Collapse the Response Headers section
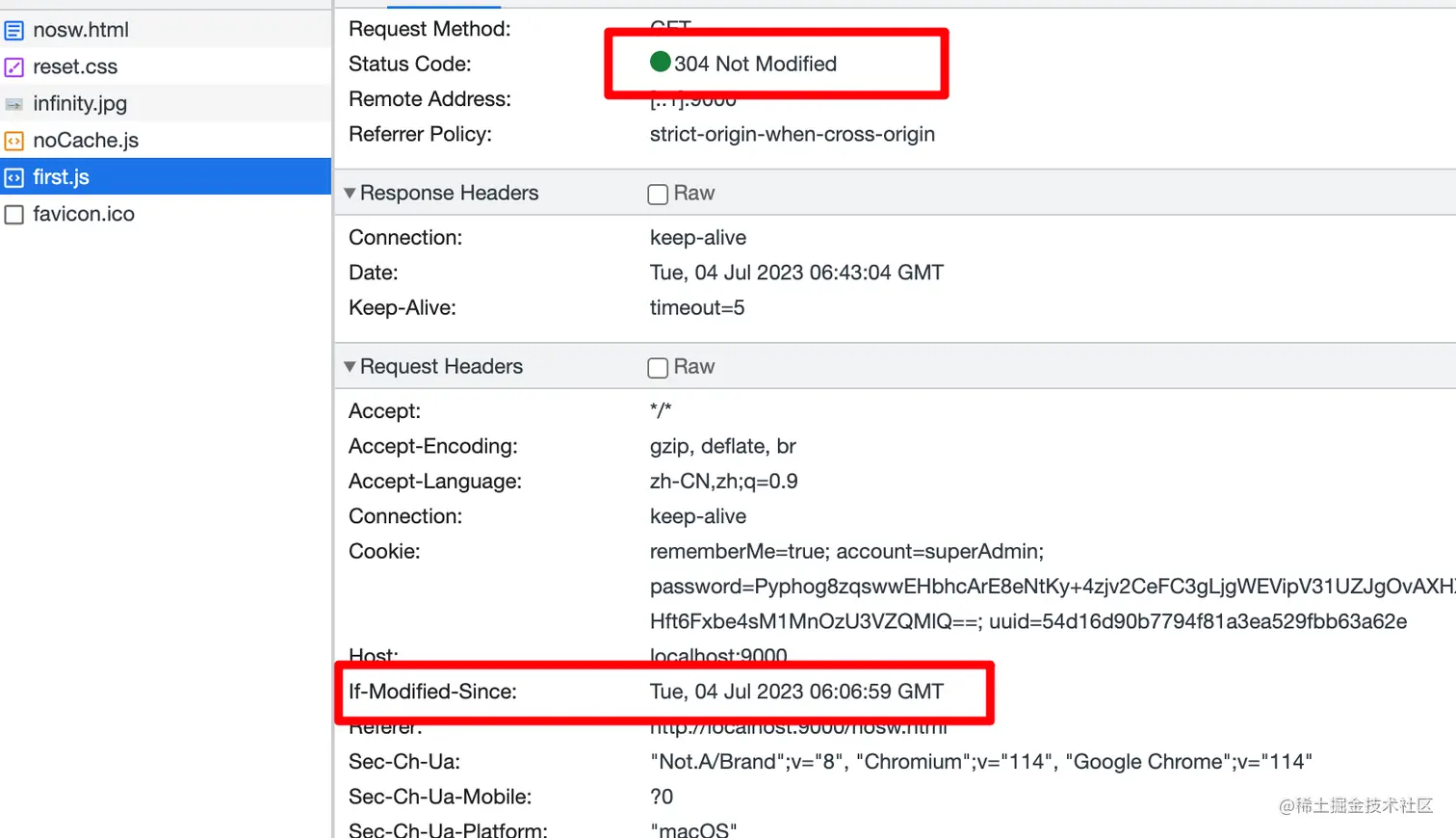This screenshot has width=1456, height=838. (x=350, y=193)
